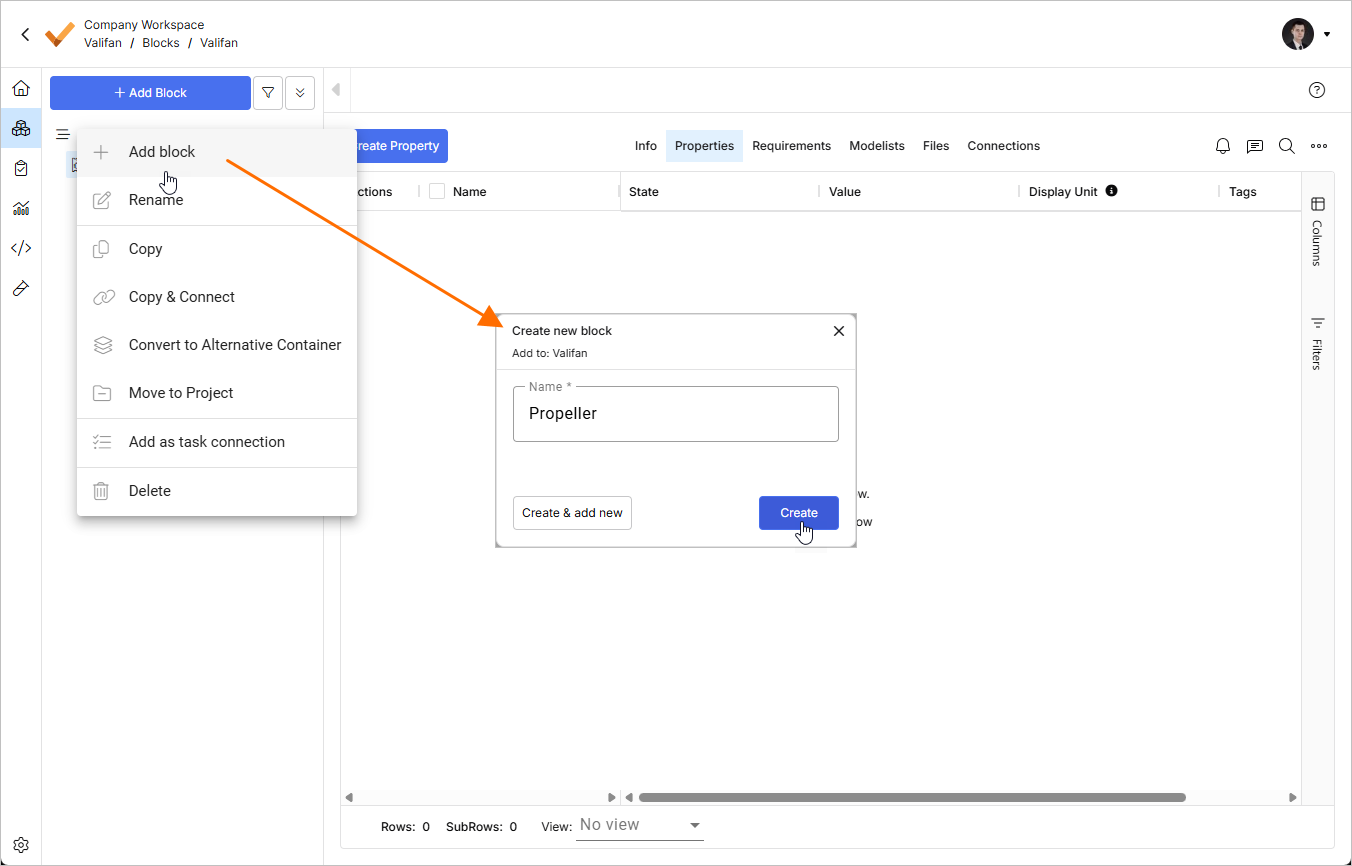Open the Columns side panel

pos(1317,232)
